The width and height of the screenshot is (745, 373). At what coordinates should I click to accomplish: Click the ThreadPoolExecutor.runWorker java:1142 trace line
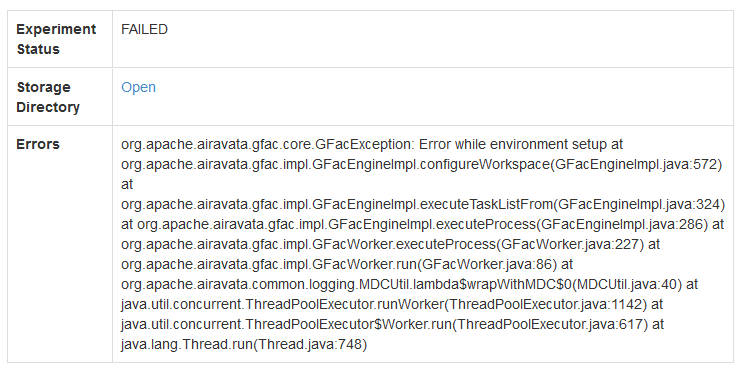(392, 304)
